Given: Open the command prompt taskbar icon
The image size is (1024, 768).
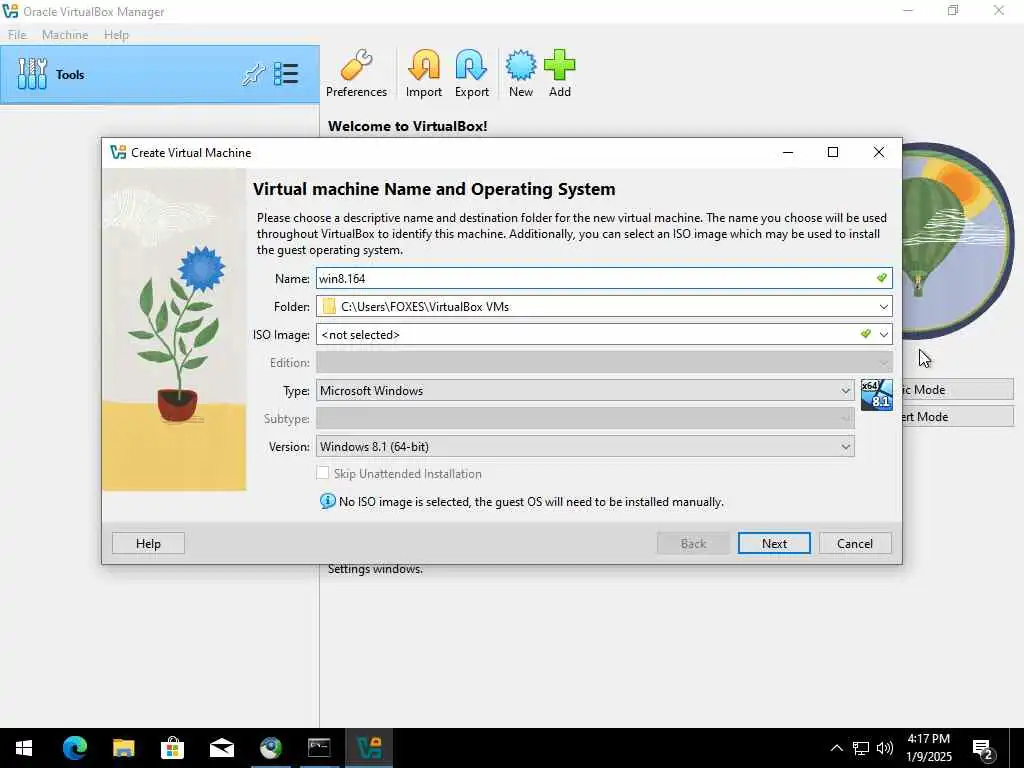Looking at the screenshot, I should 319,748.
